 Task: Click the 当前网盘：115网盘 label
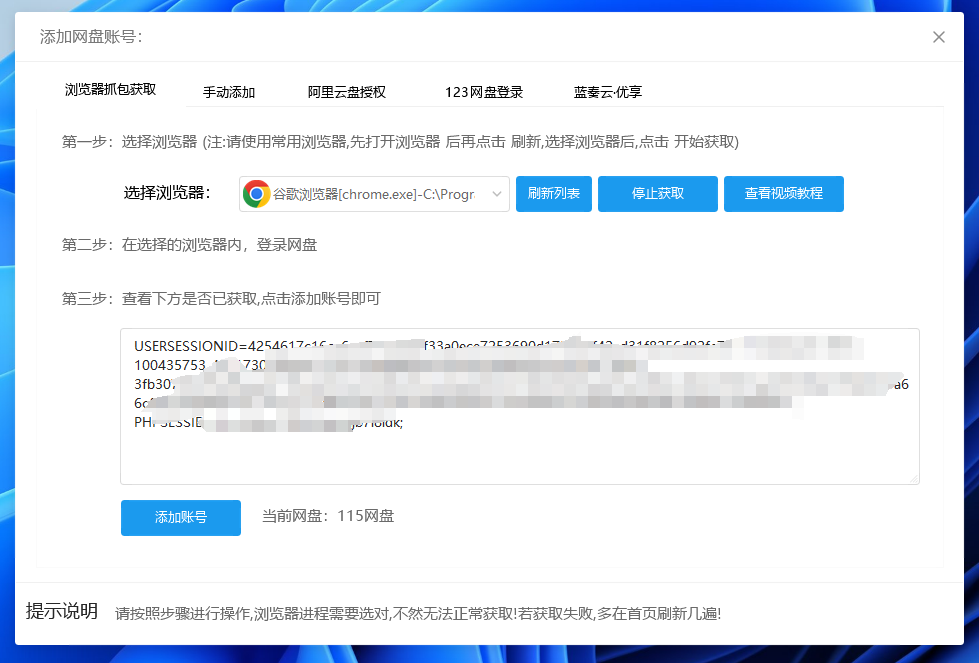click(328, 517)
